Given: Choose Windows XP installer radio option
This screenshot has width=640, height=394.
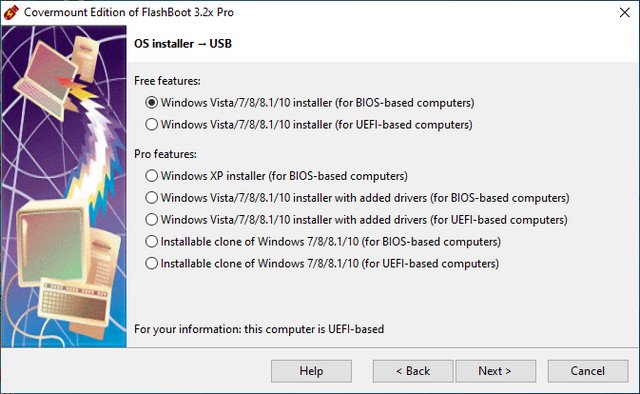Looking at the screenshot, I should [x=276, y=176].
